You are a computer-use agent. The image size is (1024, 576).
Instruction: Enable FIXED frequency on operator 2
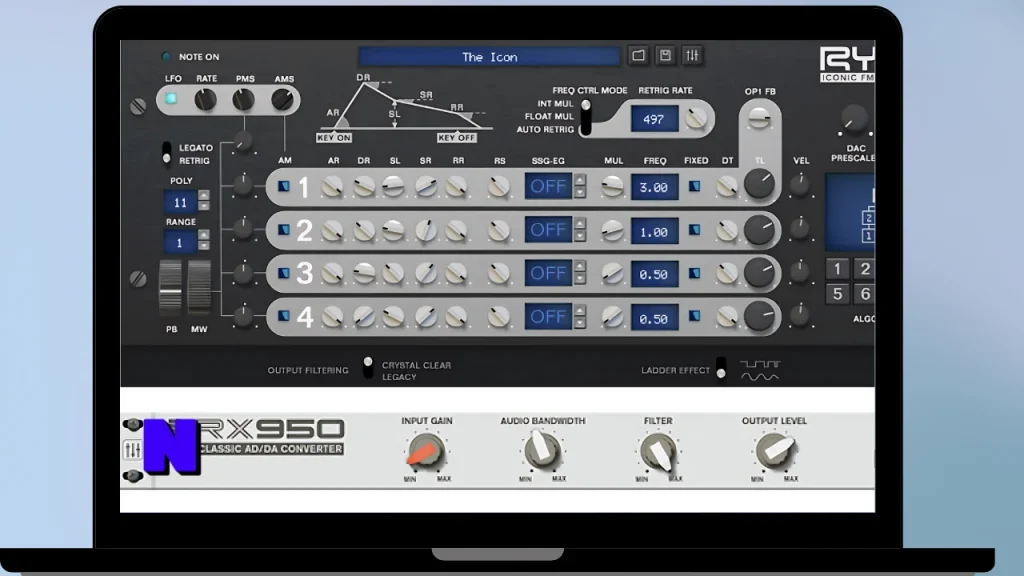click(x=695, y=230)
